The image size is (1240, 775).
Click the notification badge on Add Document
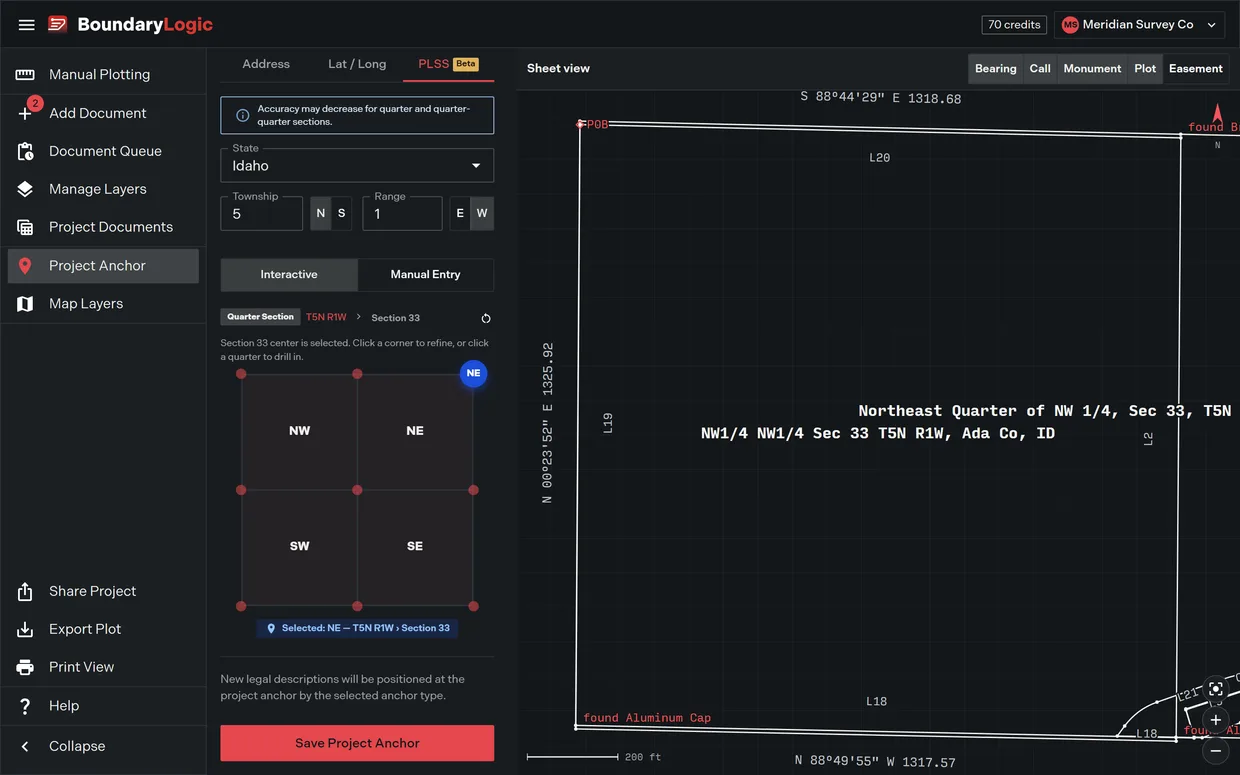[35, 103]
